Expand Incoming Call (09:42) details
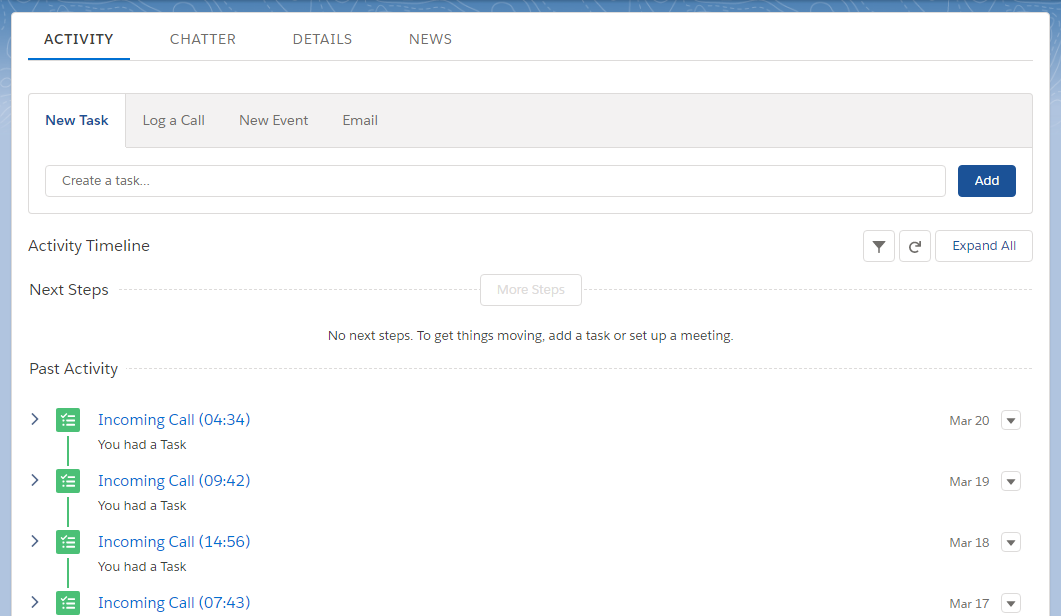 pyautogui.click(x=35, y=480)
